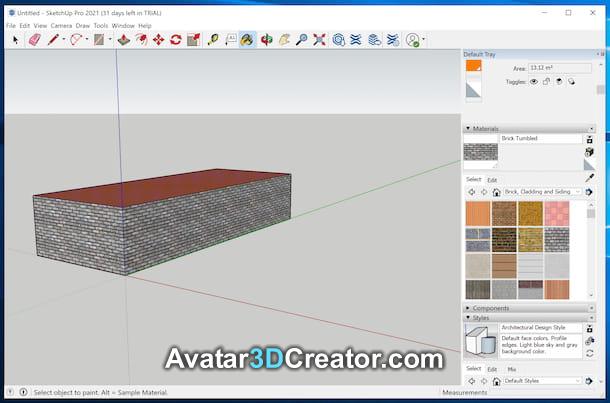610x403 pixels.
Task: Click Update Style refresh icon
Action: (590, 354)
